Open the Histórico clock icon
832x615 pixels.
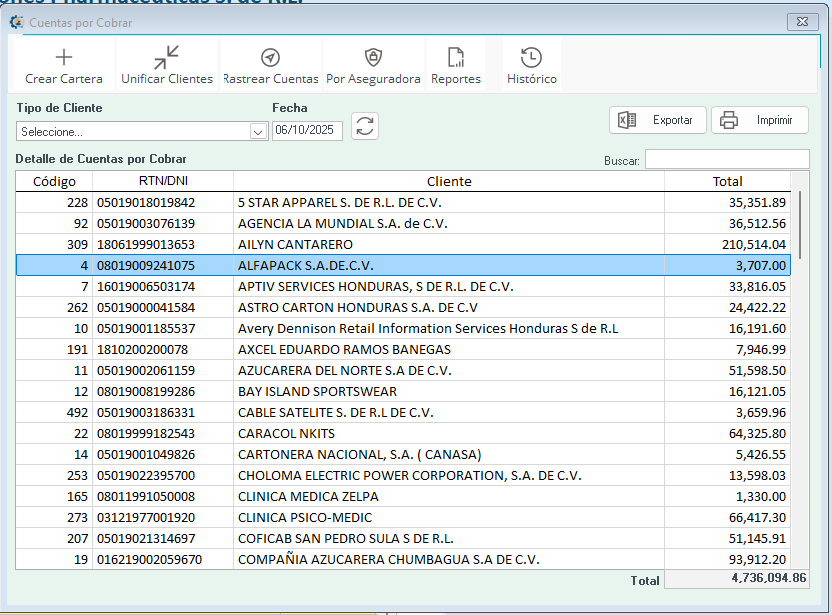[x=531, y=58]
